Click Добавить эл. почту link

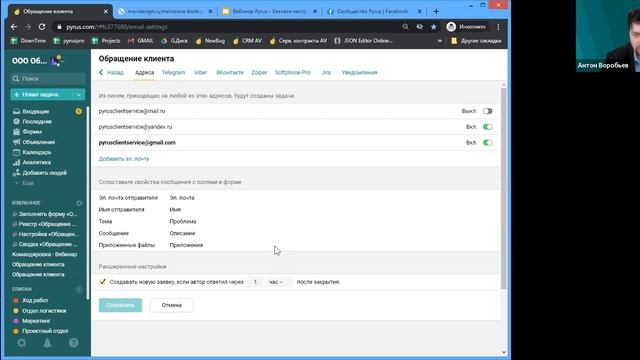click(124, 159)
